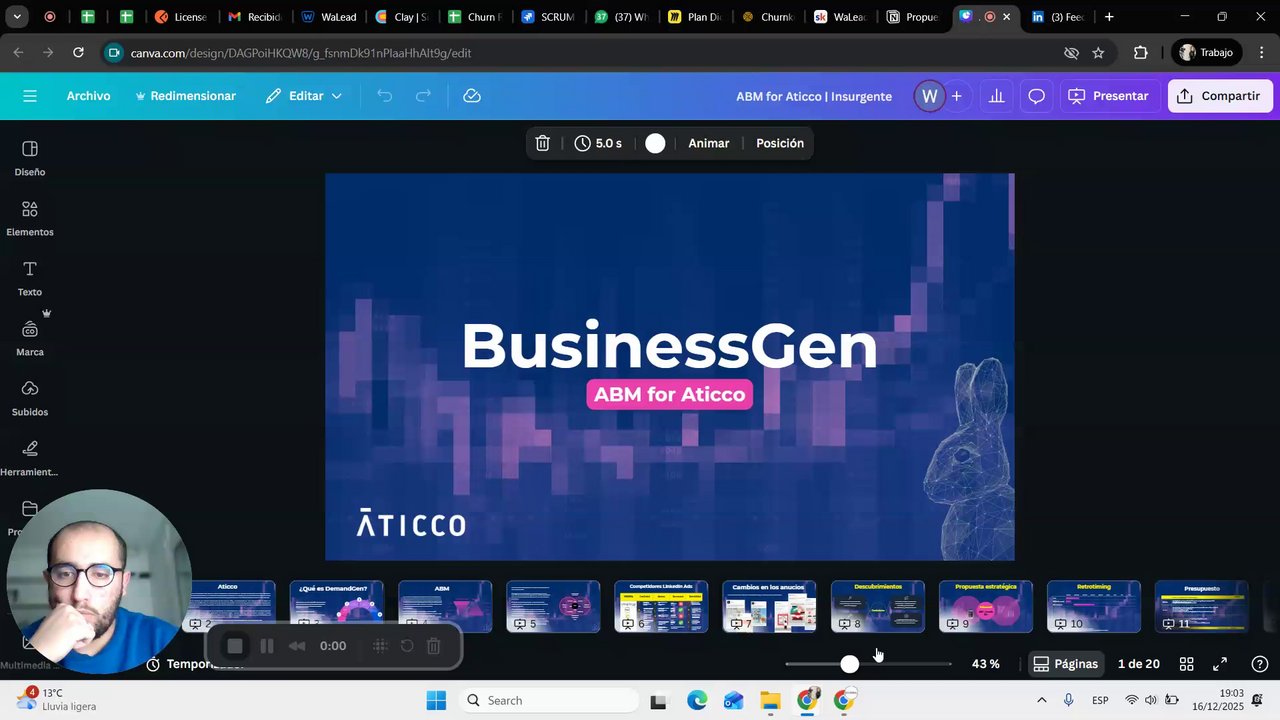The width and height of the screenshot is (1280, 720).
Task: Restart recording with the circular arrow icon
Action: point(407,646)
